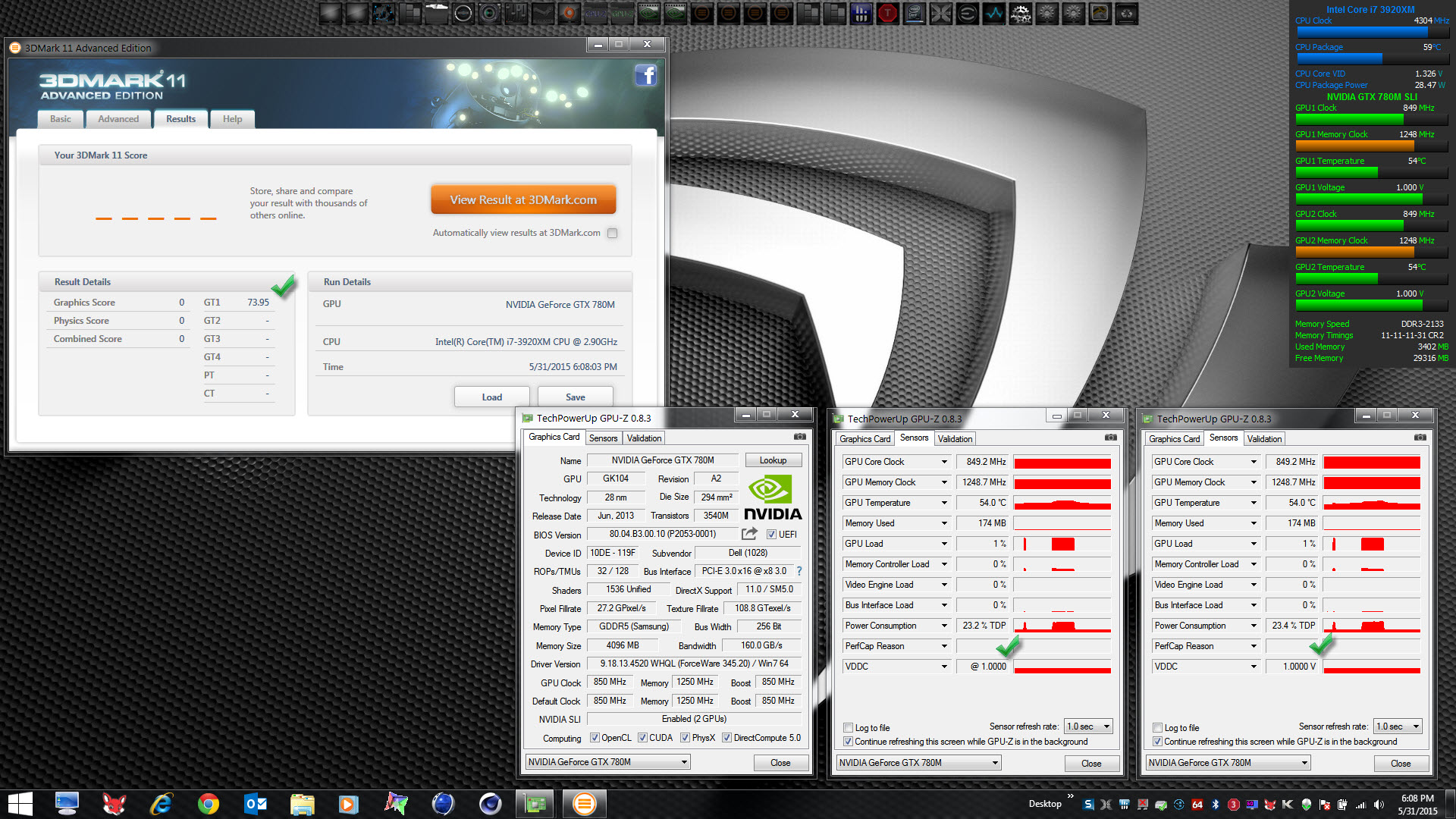Launch Google Chrome from the taskbar

click(208, 804)
